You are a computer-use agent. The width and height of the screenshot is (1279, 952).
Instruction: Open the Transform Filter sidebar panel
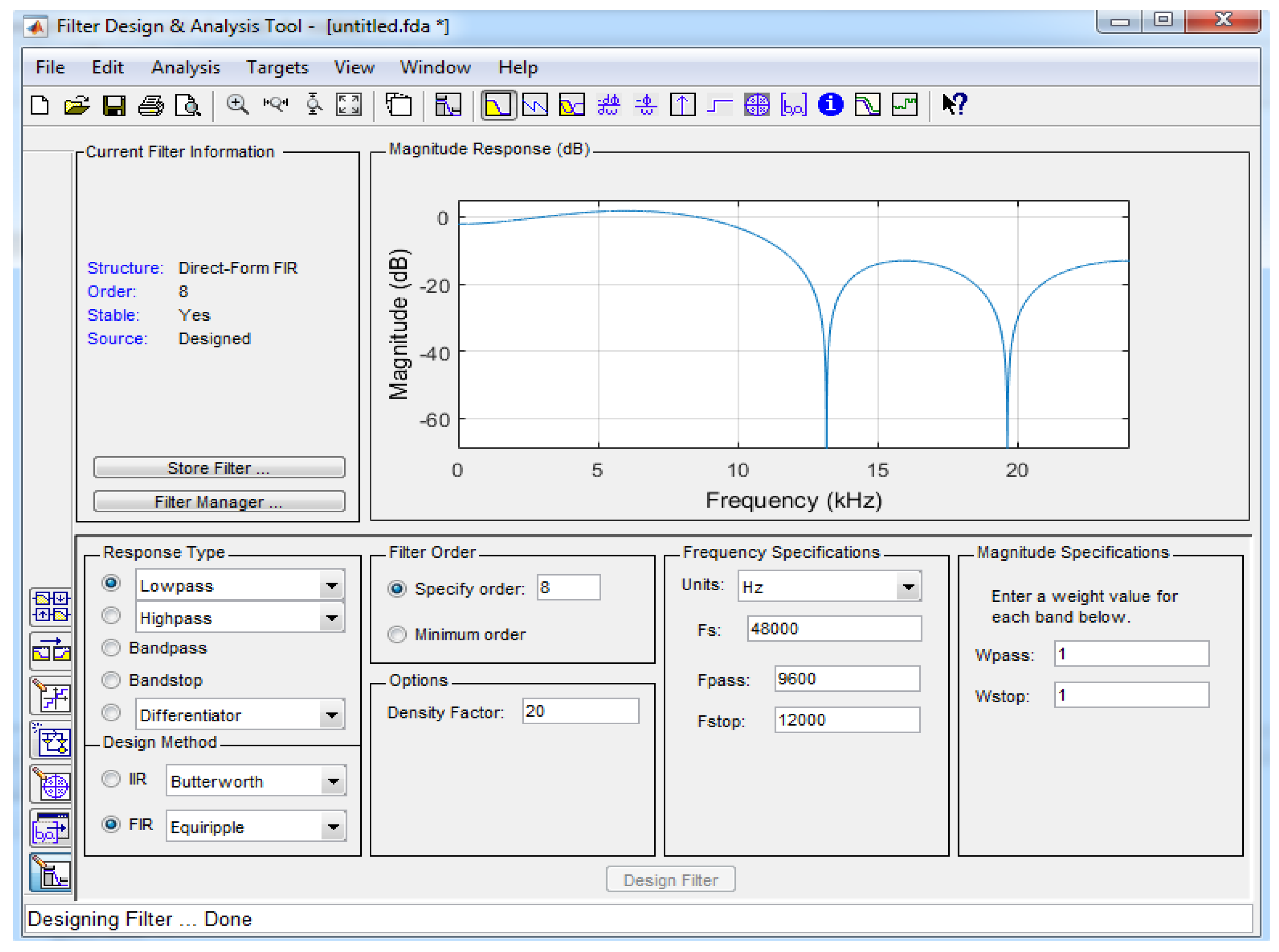(x=51, y=651)
